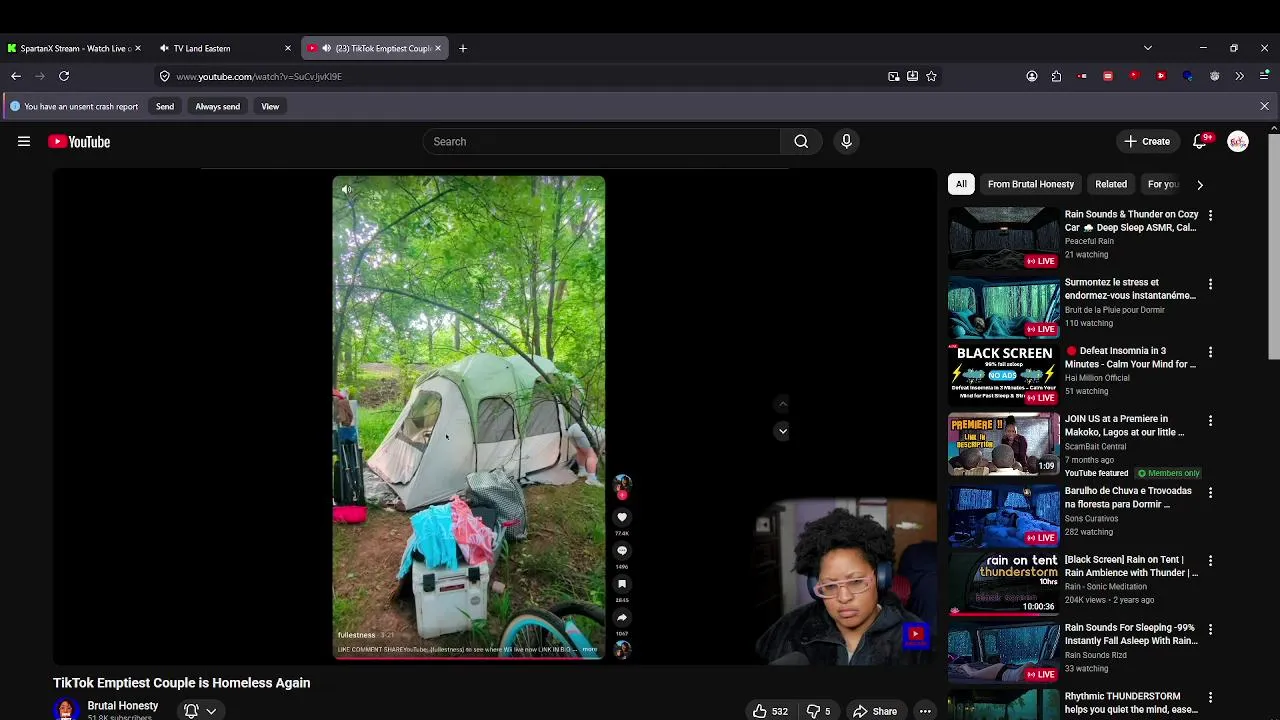The height and width of the screenshot is (720, 1280).
Task: Reload the current page
Action: coord(64,76)
